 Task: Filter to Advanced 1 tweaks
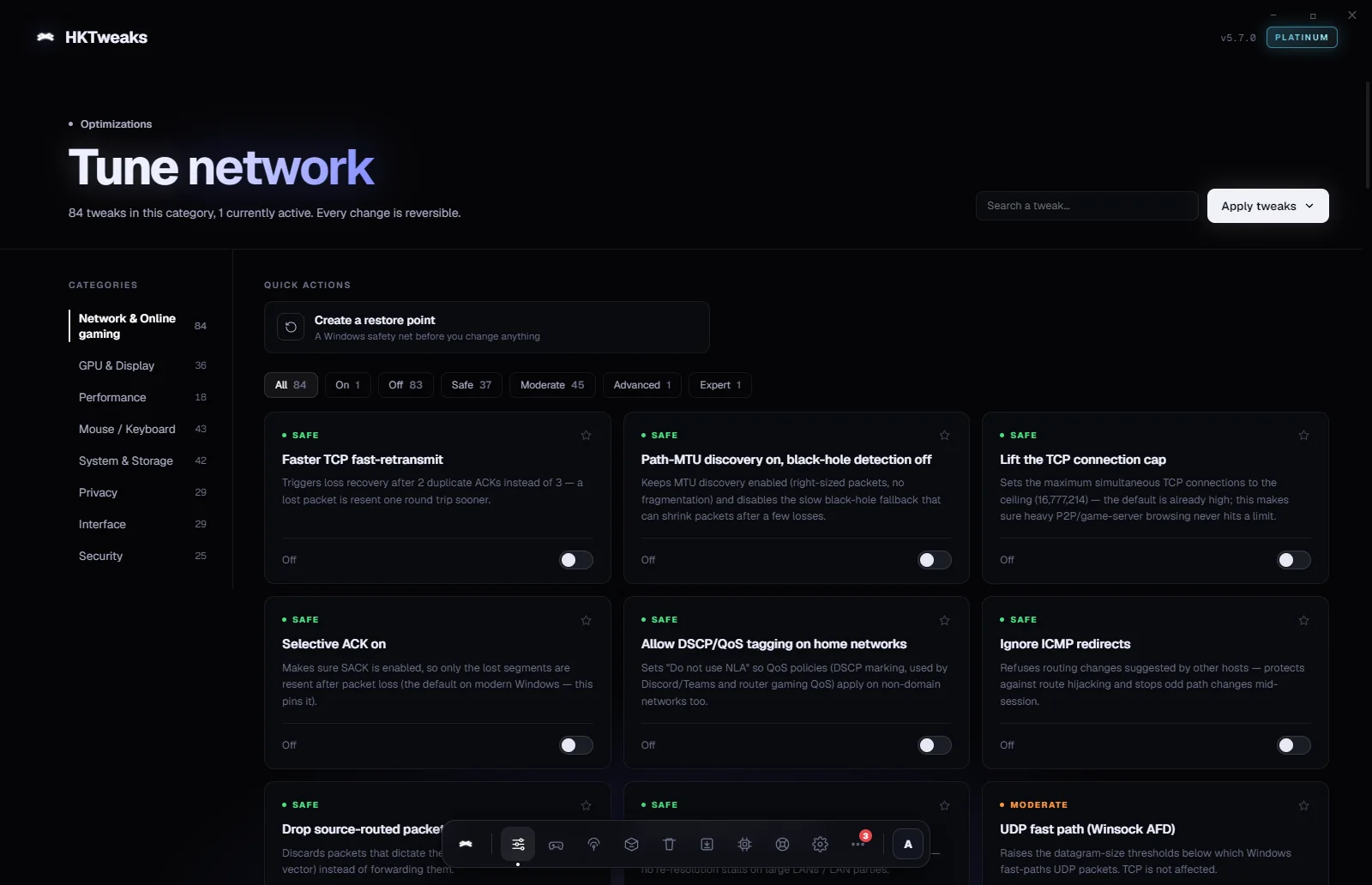(642, 385)
